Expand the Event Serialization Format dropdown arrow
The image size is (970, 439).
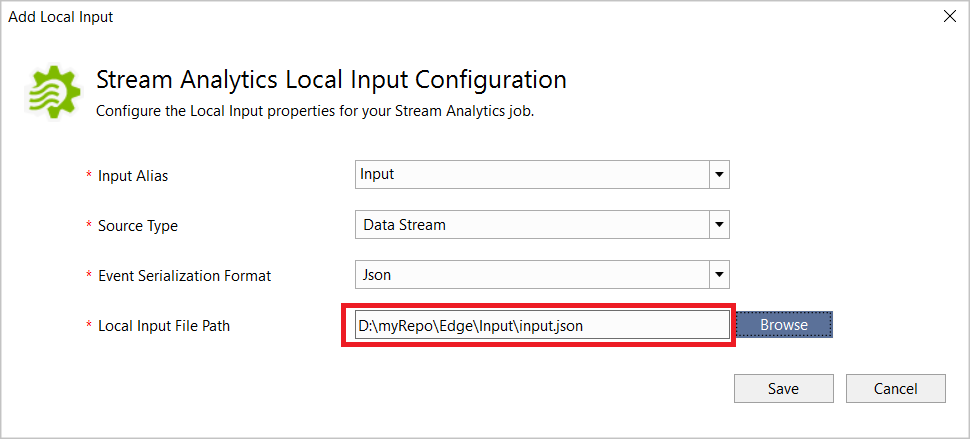(x=718, y=274)
